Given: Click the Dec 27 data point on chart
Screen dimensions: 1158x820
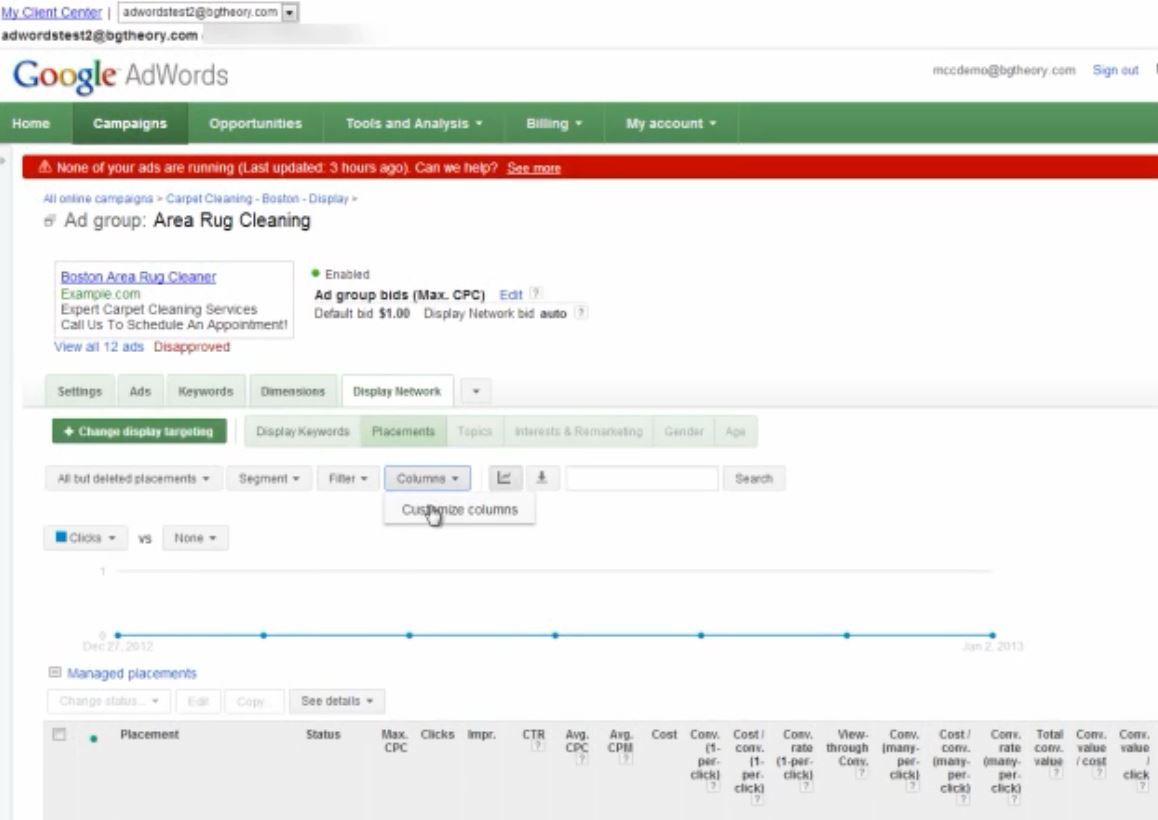Looking at the screenshot, I should [x=118, y=635].
